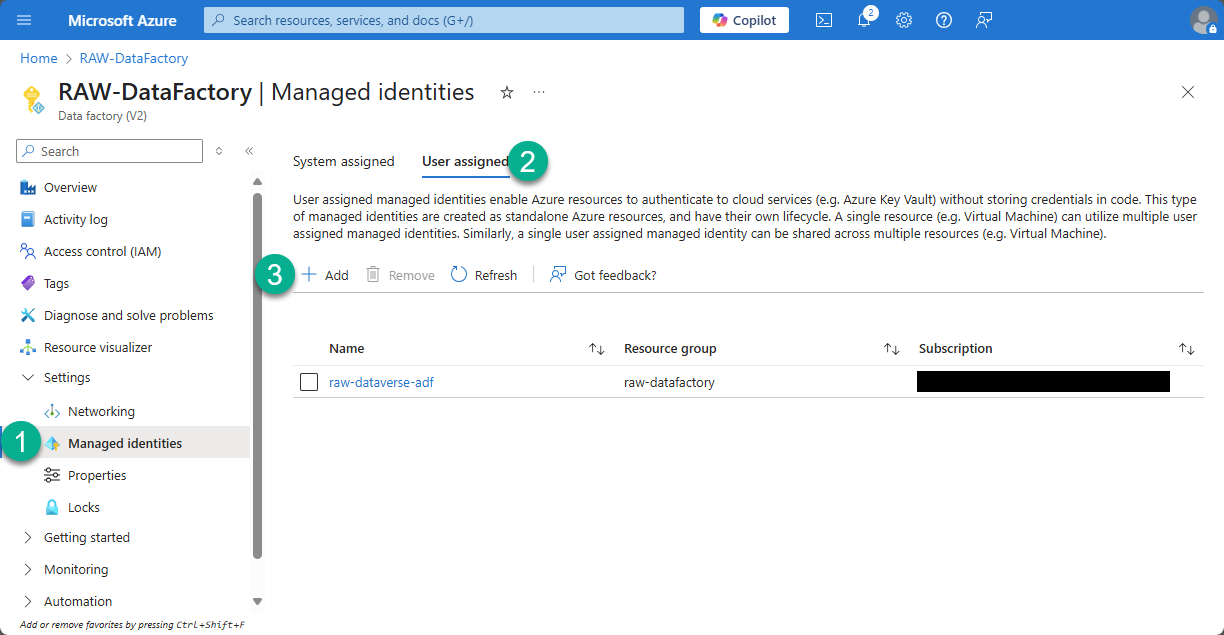Click the Data factory resource icon
Viewport: 1224px width, 635px height.
[x=33, y=99]
